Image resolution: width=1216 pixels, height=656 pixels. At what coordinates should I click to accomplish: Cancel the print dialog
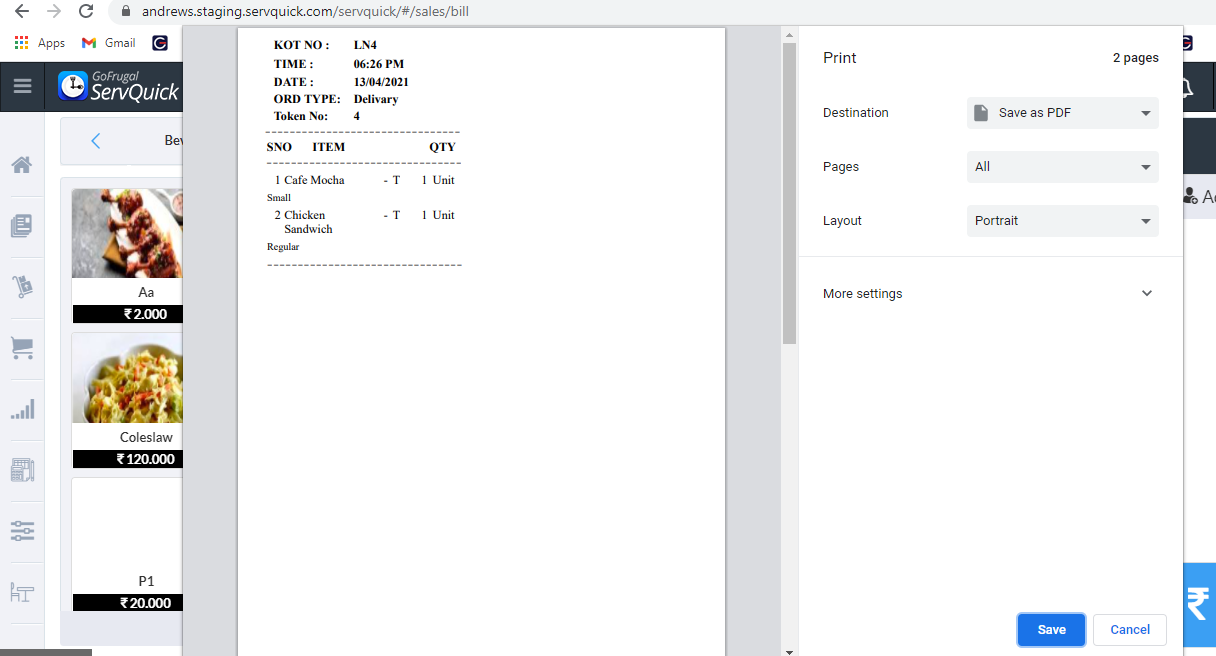tap(1130, 630)
